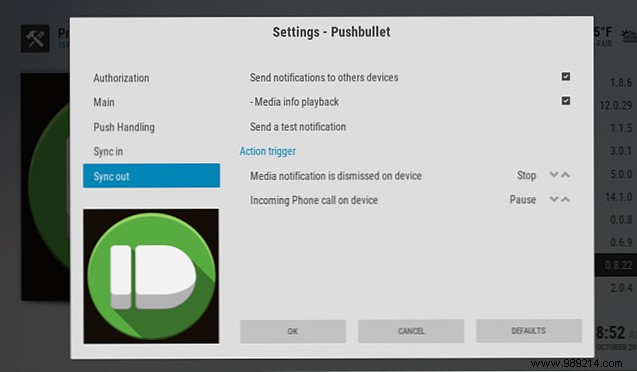Toggle Send notifications to others devices checkbox

pos(566,77)
